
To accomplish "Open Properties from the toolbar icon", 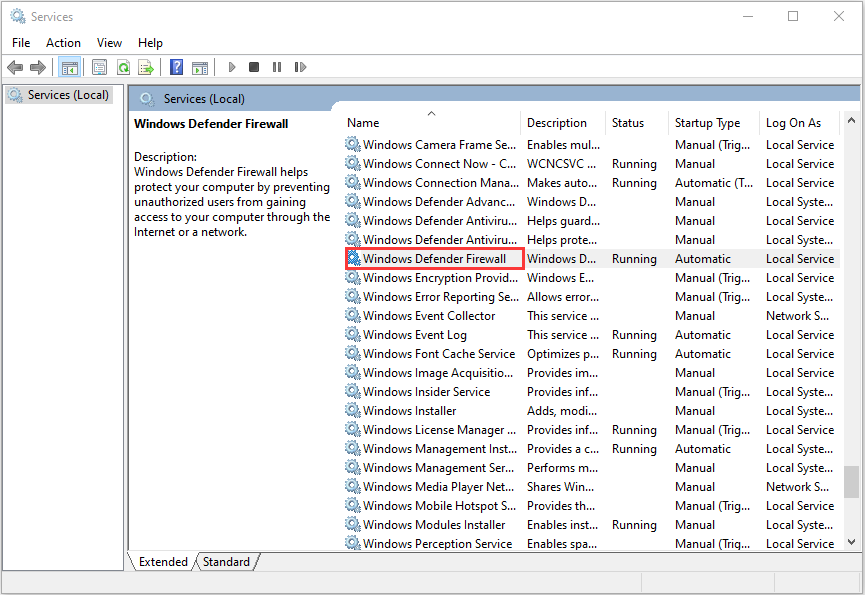I will [x=99, y=67].
